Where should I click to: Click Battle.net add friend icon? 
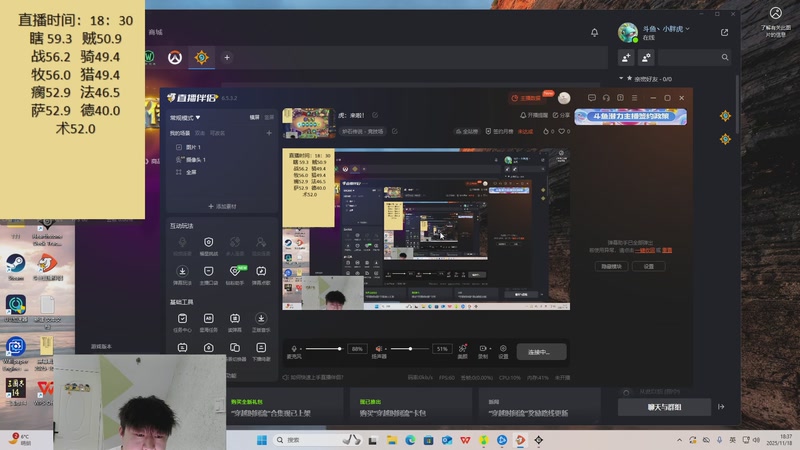tap(626, 57)
